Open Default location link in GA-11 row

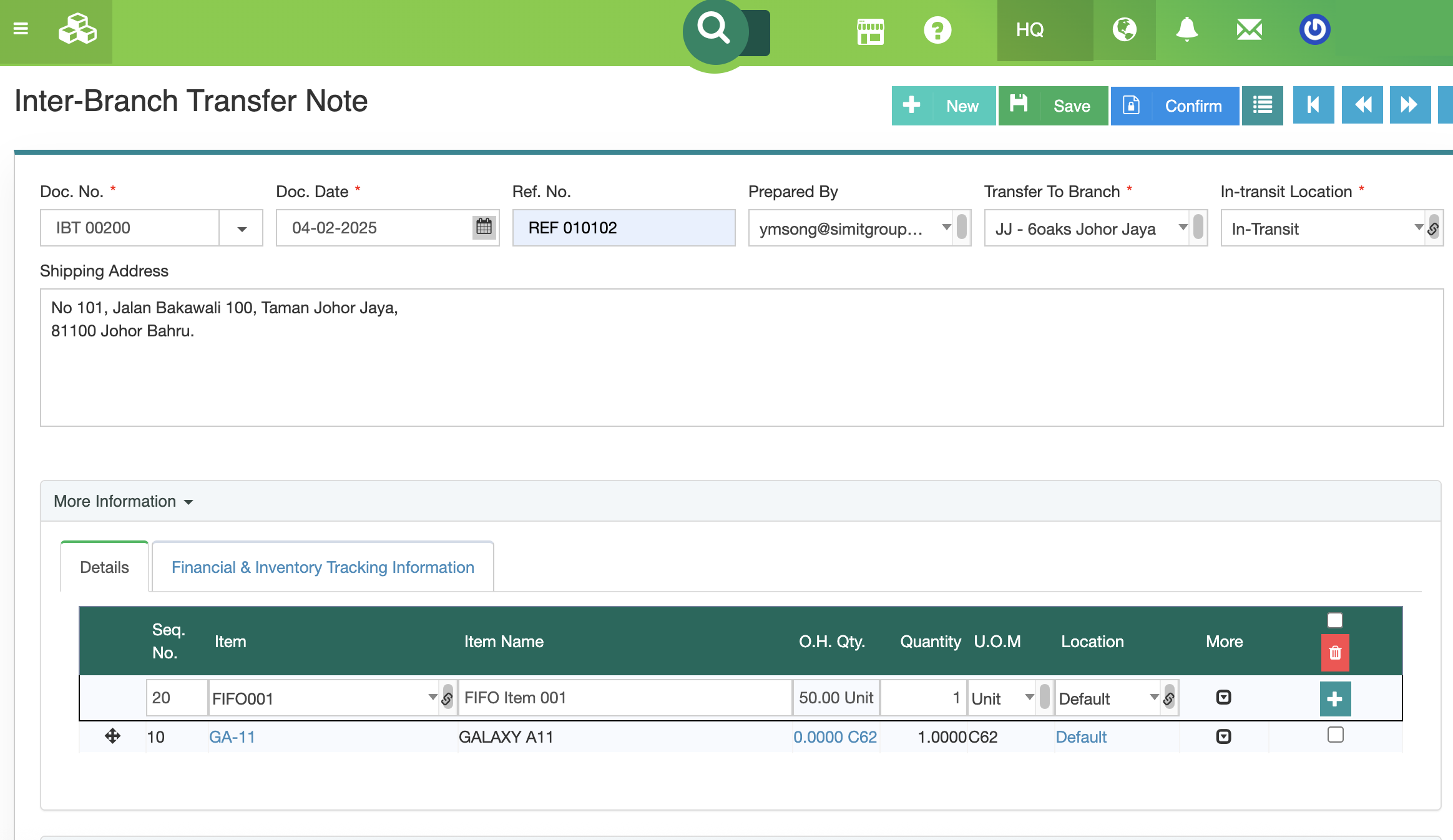tap(1081, 737)
